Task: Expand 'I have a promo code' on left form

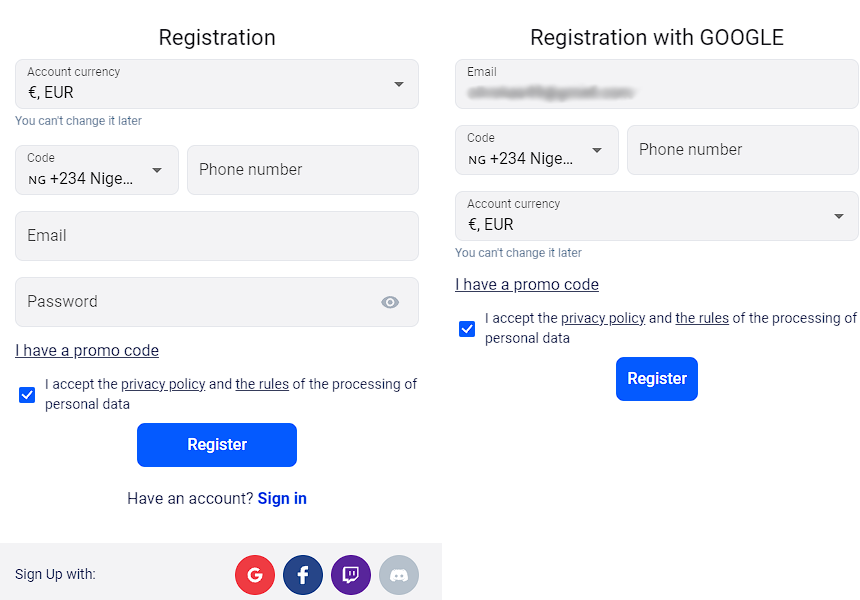Action: 87,350
